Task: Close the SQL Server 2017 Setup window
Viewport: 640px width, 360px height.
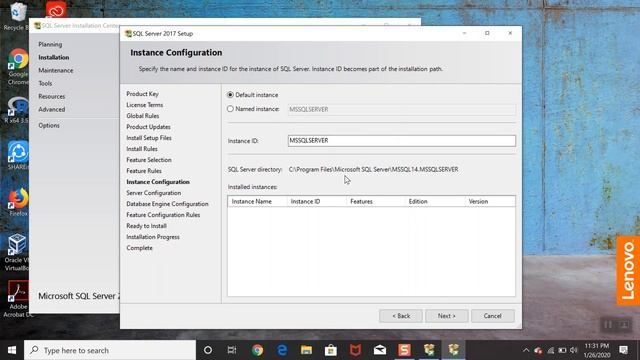Action: click(x=510, y=33)
